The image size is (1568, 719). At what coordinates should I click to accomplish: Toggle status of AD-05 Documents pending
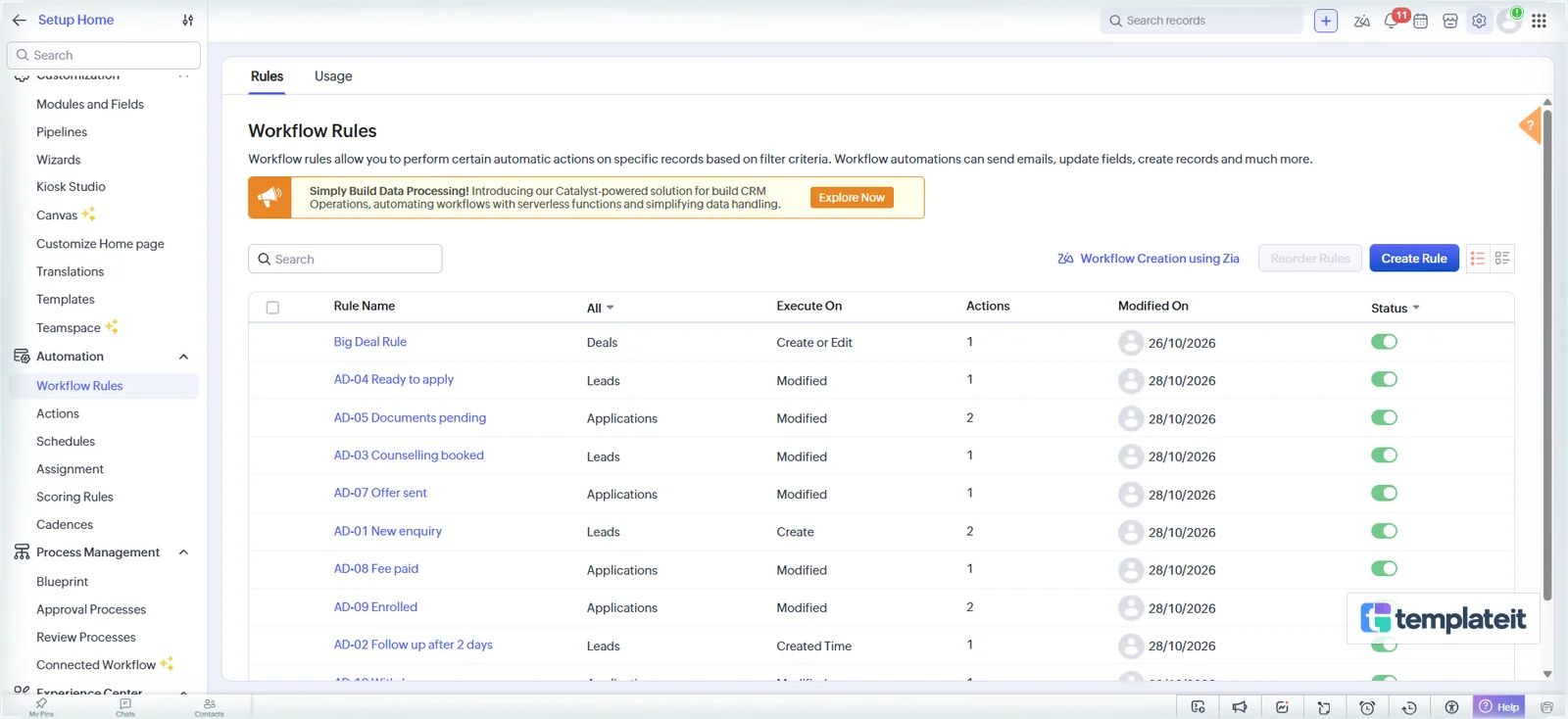coord(1384,417)
